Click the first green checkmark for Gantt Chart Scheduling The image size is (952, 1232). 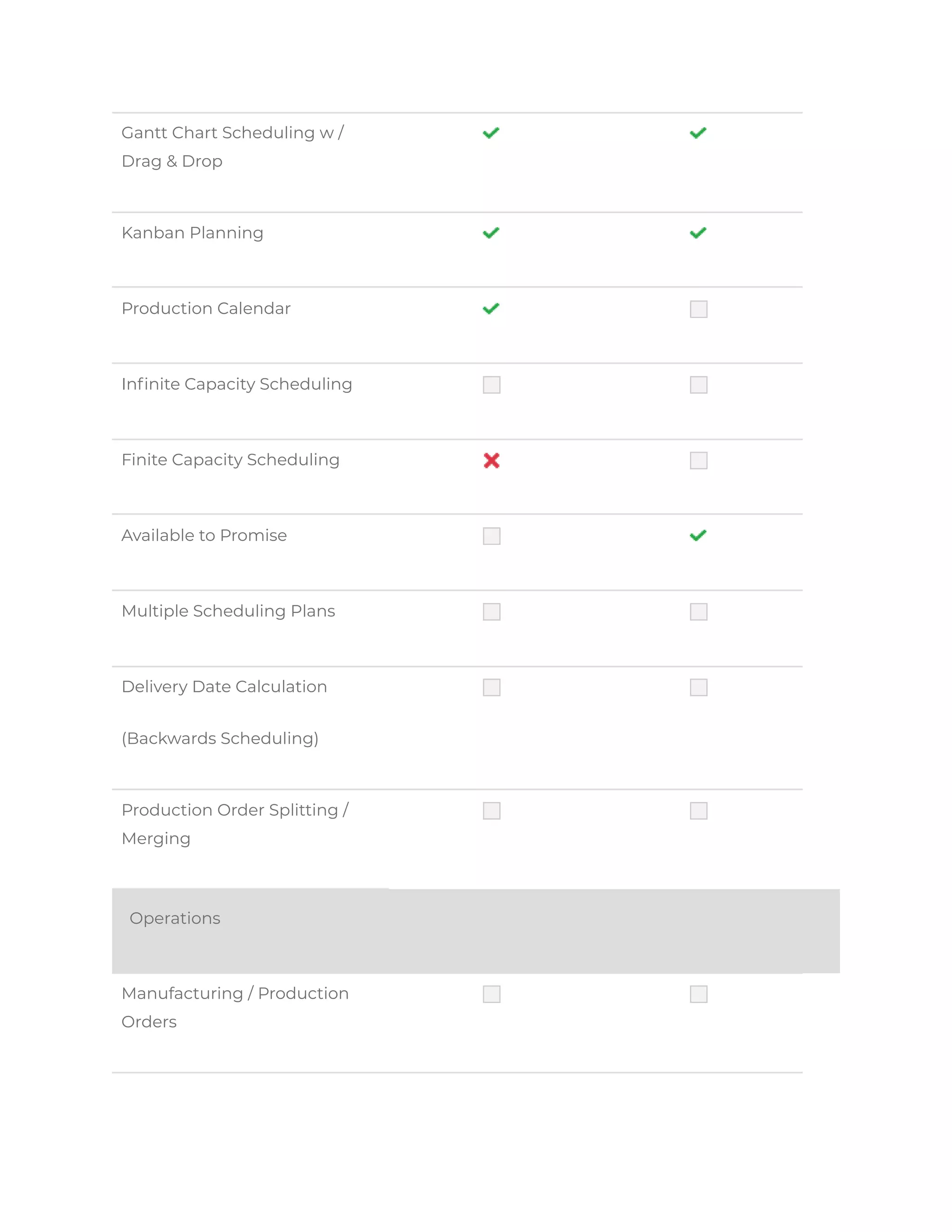point(491,133)
